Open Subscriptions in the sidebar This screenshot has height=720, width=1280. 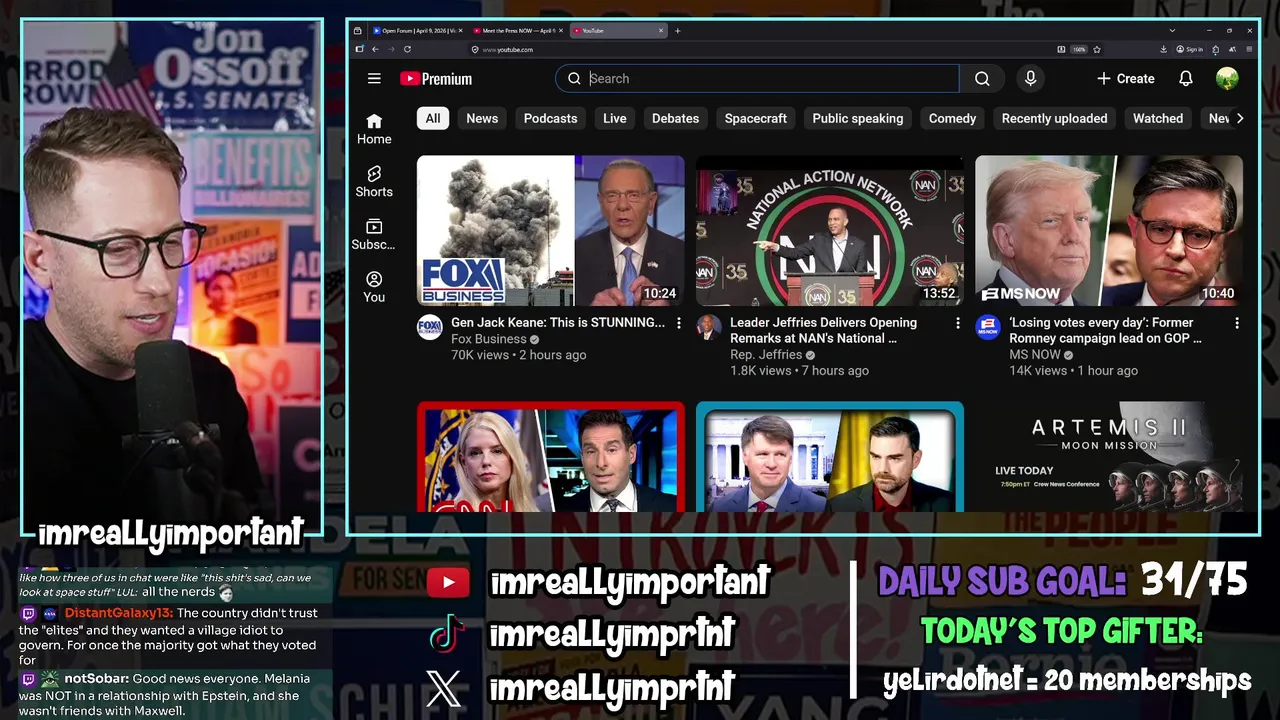[x=374, y=235]
